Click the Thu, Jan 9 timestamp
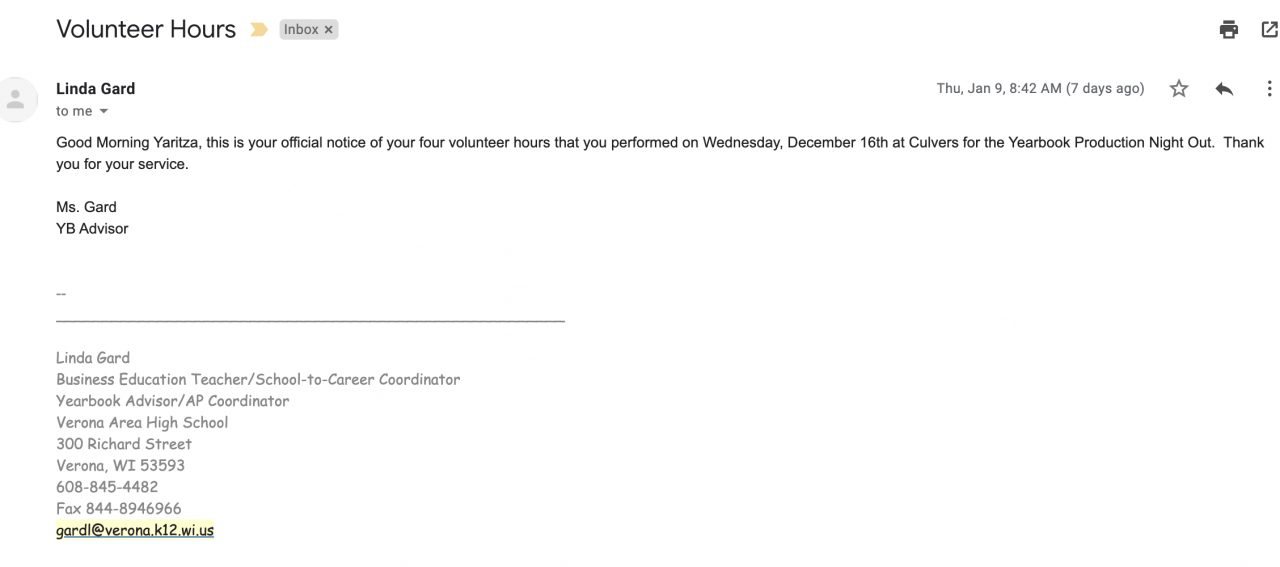The image size is (1280, 567). [x=1039, y=88]
